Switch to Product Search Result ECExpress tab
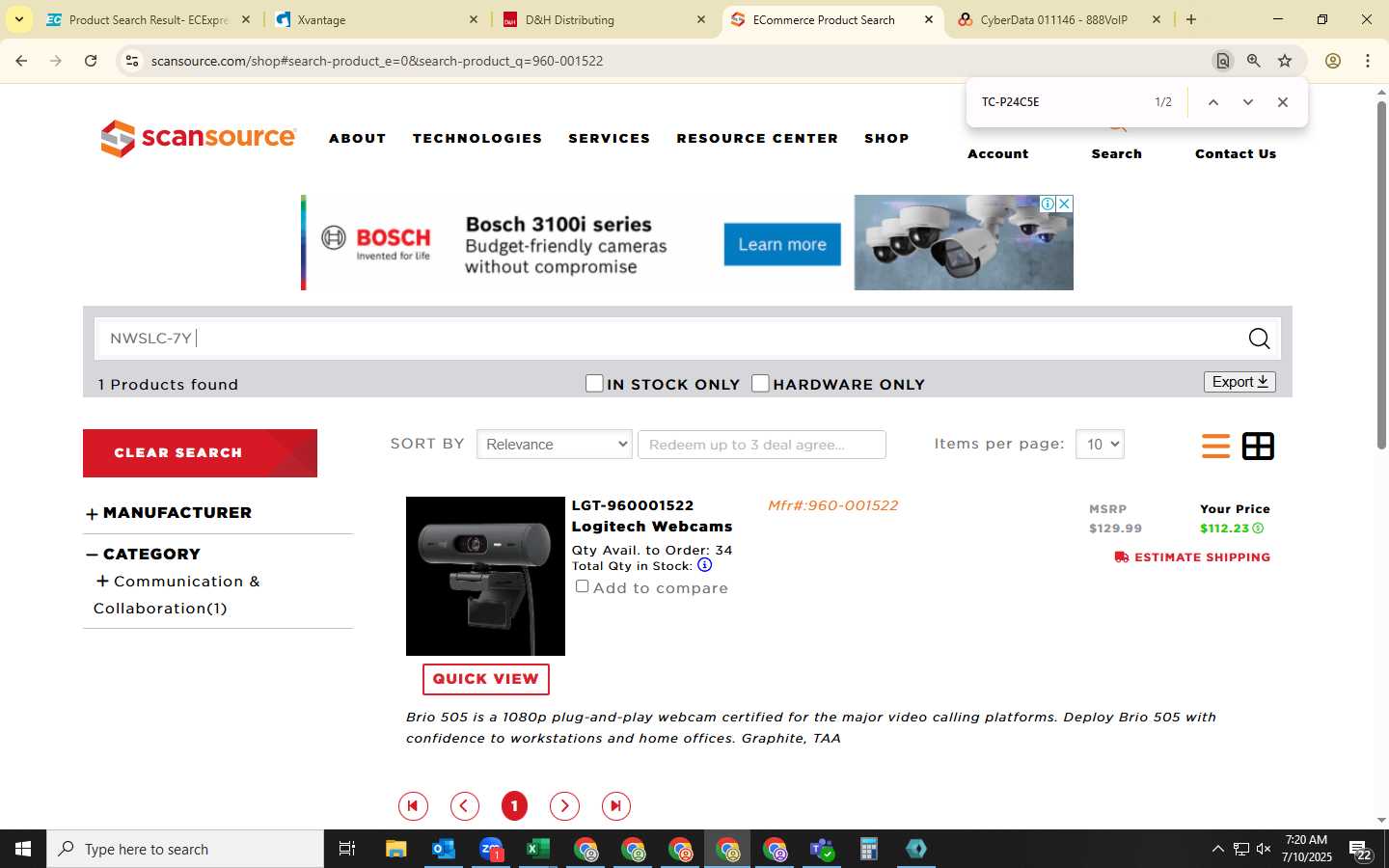1389x868 pixels. [148, 19]
